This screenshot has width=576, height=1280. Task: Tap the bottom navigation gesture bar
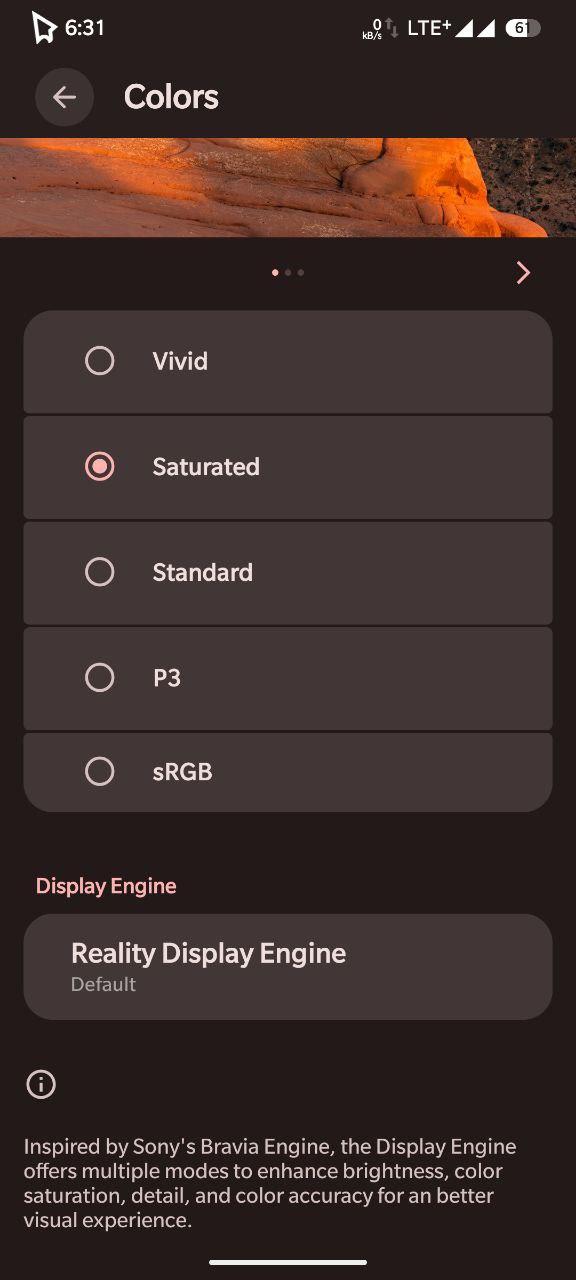point(288,1262)
